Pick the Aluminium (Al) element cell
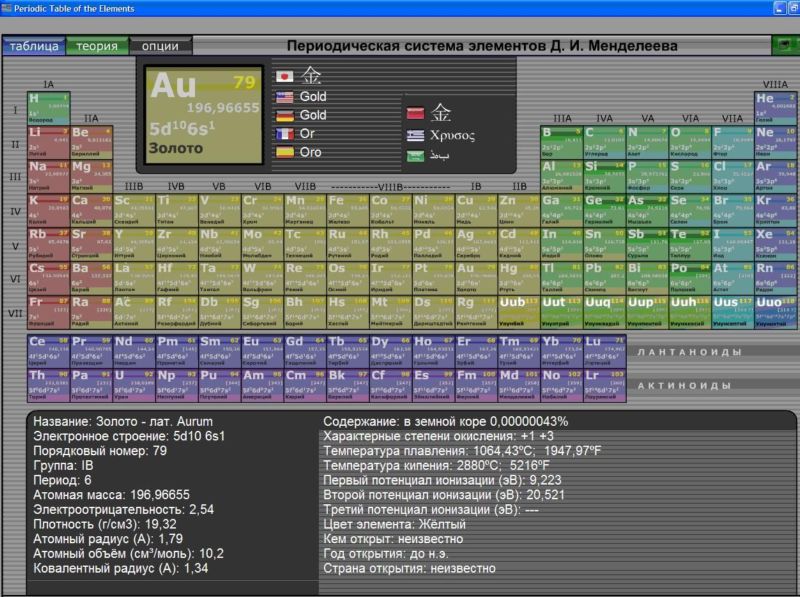Screen dimensions: 800x597 point(562,177)
